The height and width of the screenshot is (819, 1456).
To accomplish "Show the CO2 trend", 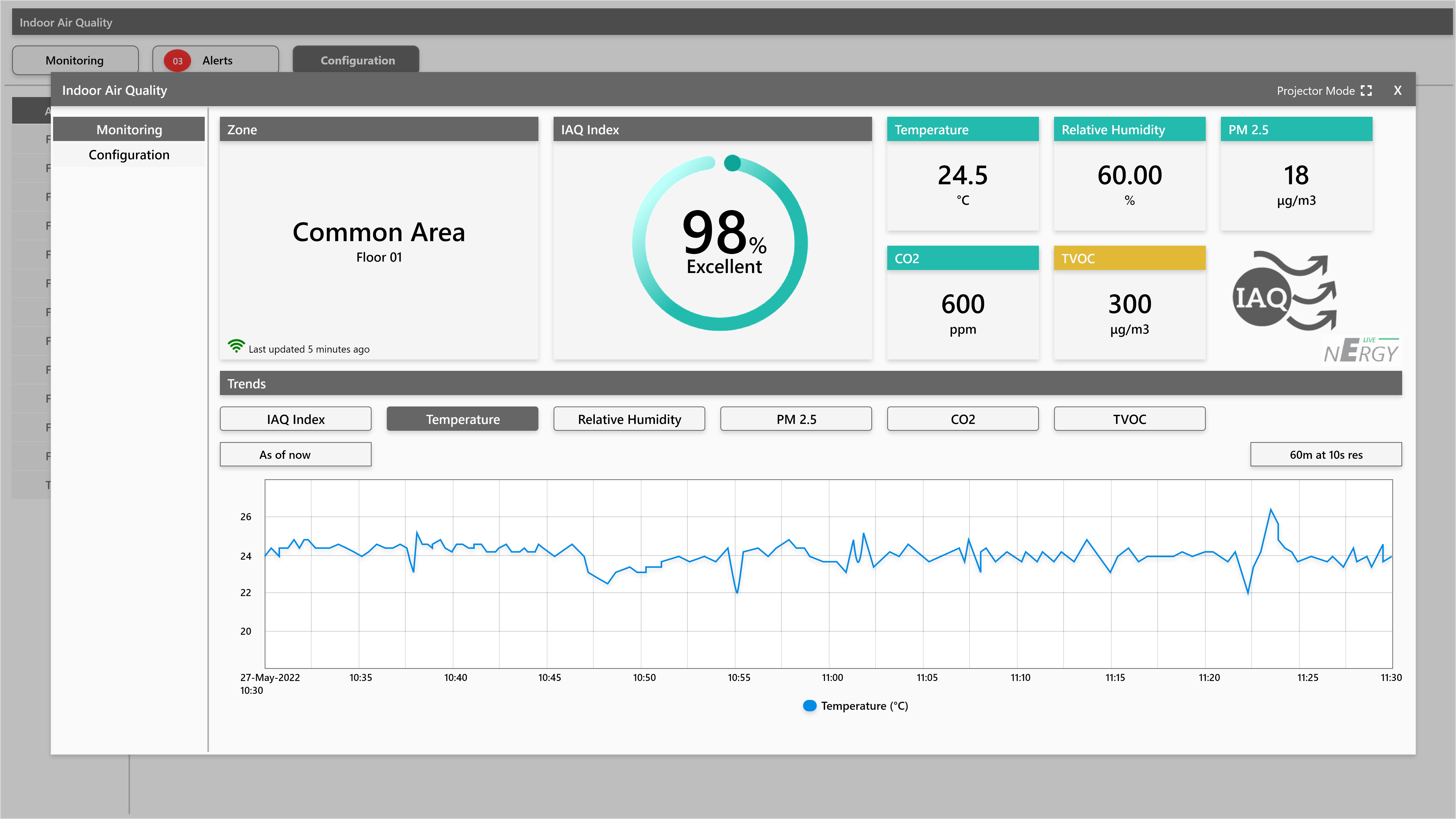I will (963, 419).
